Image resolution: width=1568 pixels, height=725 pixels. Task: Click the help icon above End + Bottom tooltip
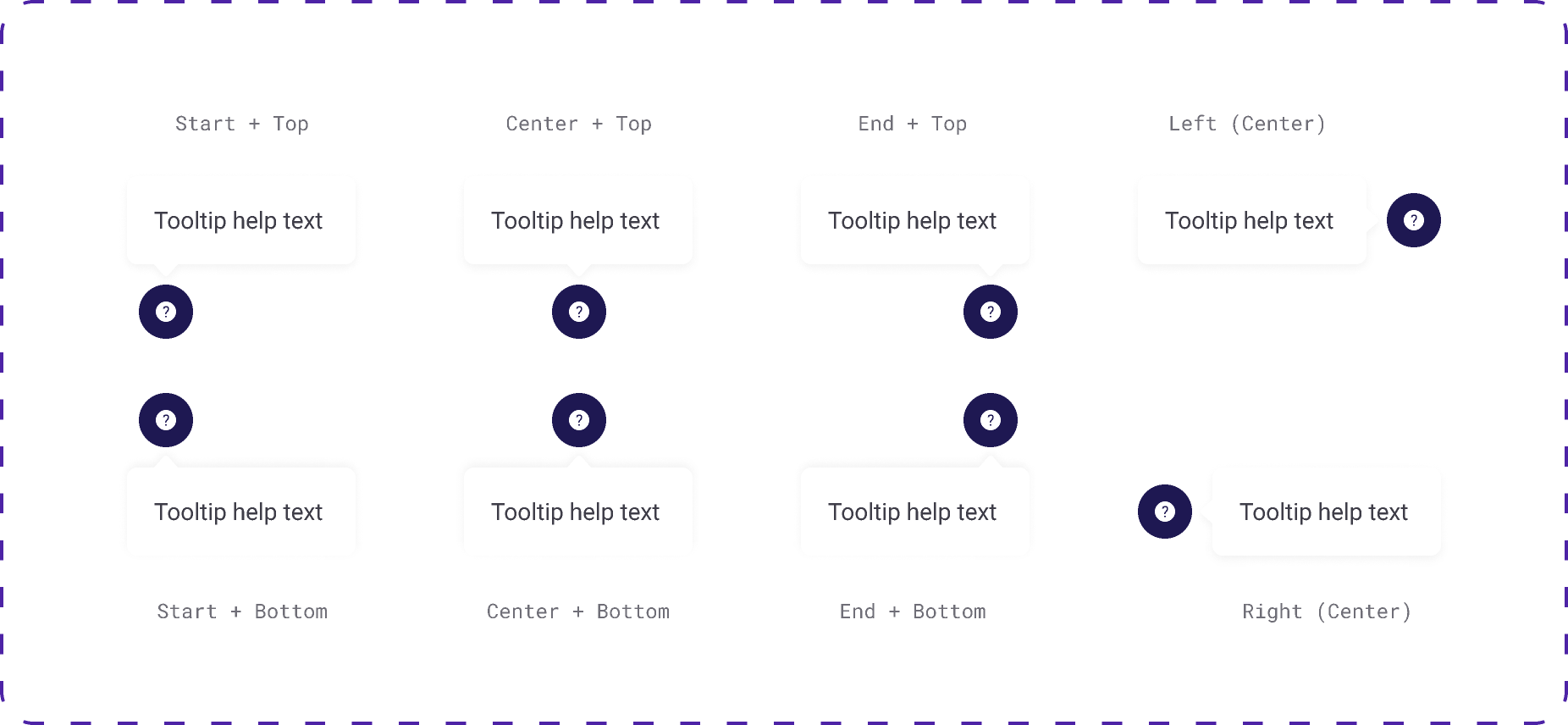(x=991, y=419)
